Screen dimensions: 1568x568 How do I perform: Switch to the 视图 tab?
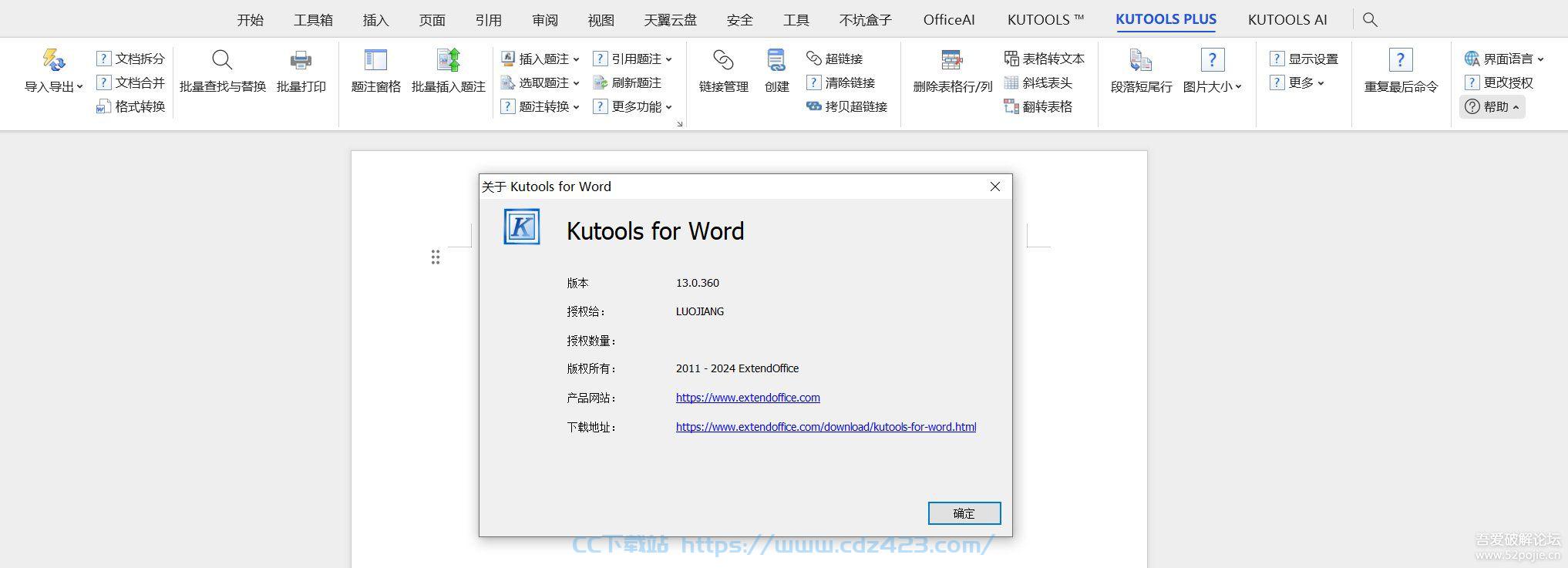(x=601, y=20)
